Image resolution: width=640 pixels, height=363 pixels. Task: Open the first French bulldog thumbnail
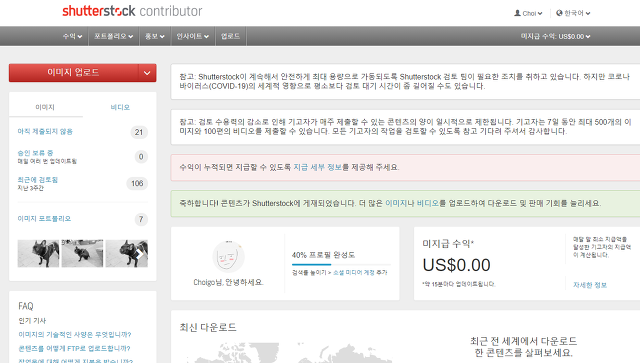click(38, 254)
